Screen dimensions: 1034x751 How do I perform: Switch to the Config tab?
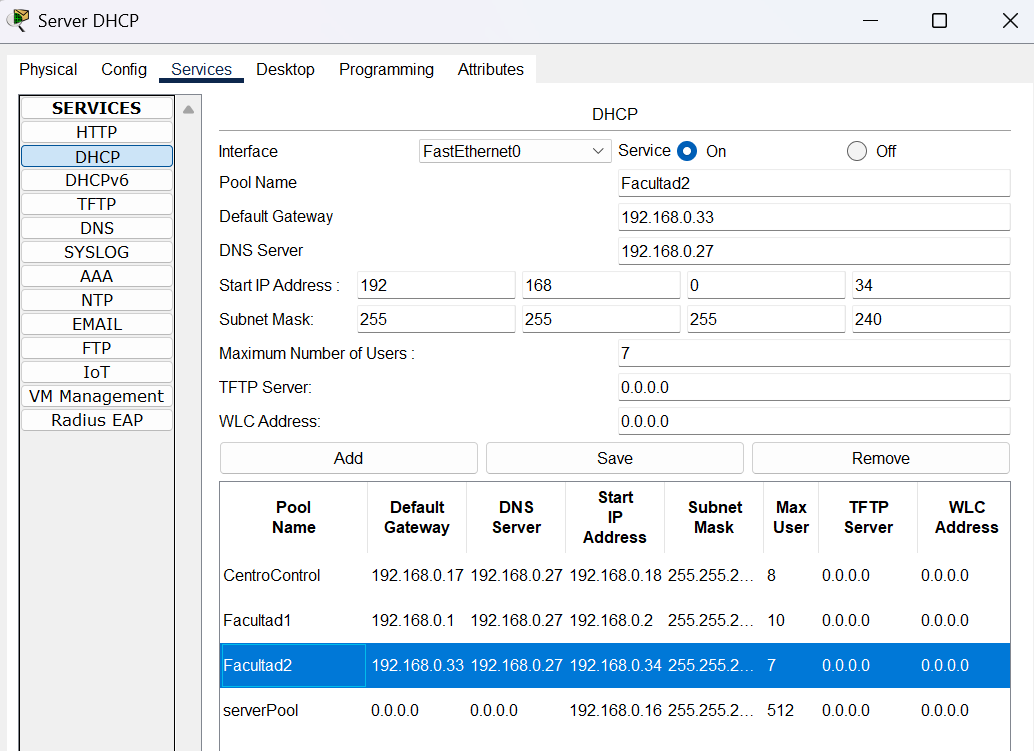tap(124, 69)
